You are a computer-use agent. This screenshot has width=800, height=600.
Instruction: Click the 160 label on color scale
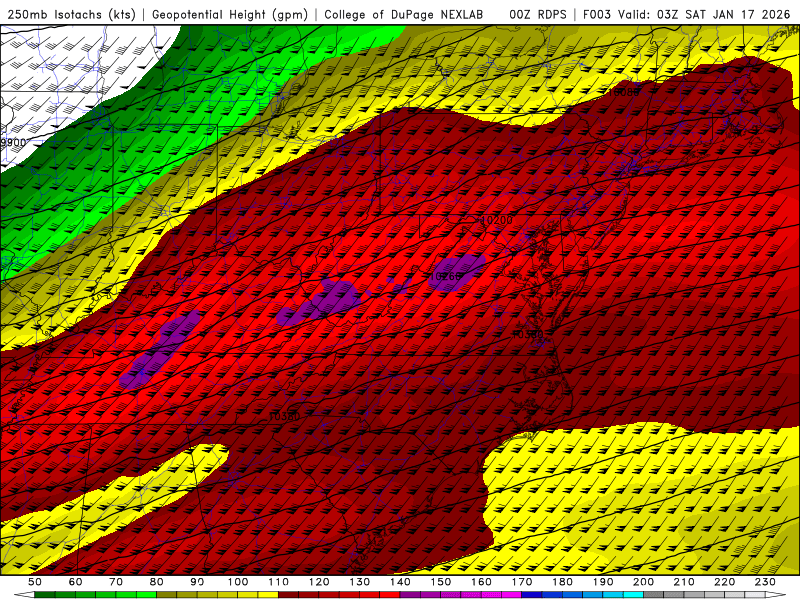pos(481,582)
